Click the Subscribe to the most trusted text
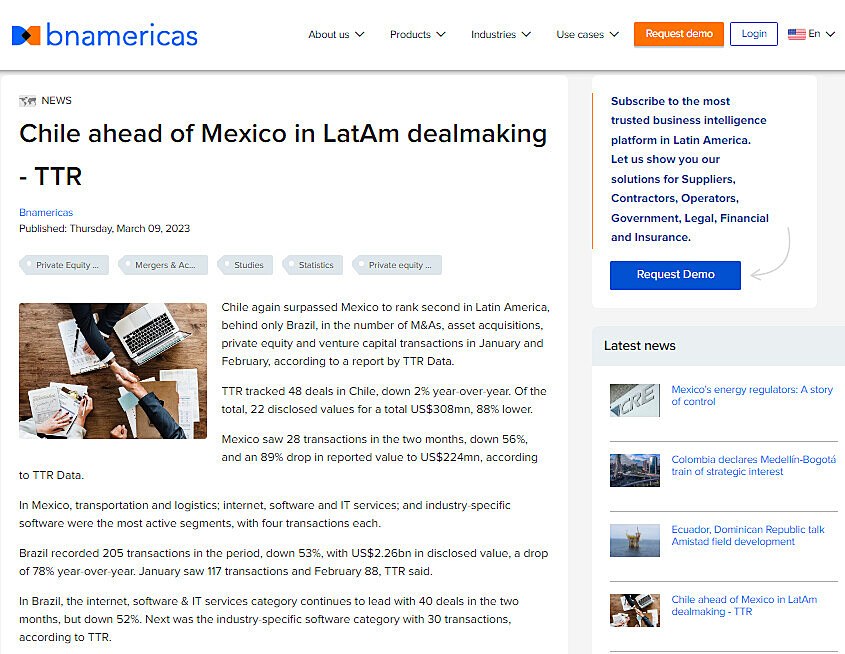This screenshot has width=845, height=654. (690, 169)
